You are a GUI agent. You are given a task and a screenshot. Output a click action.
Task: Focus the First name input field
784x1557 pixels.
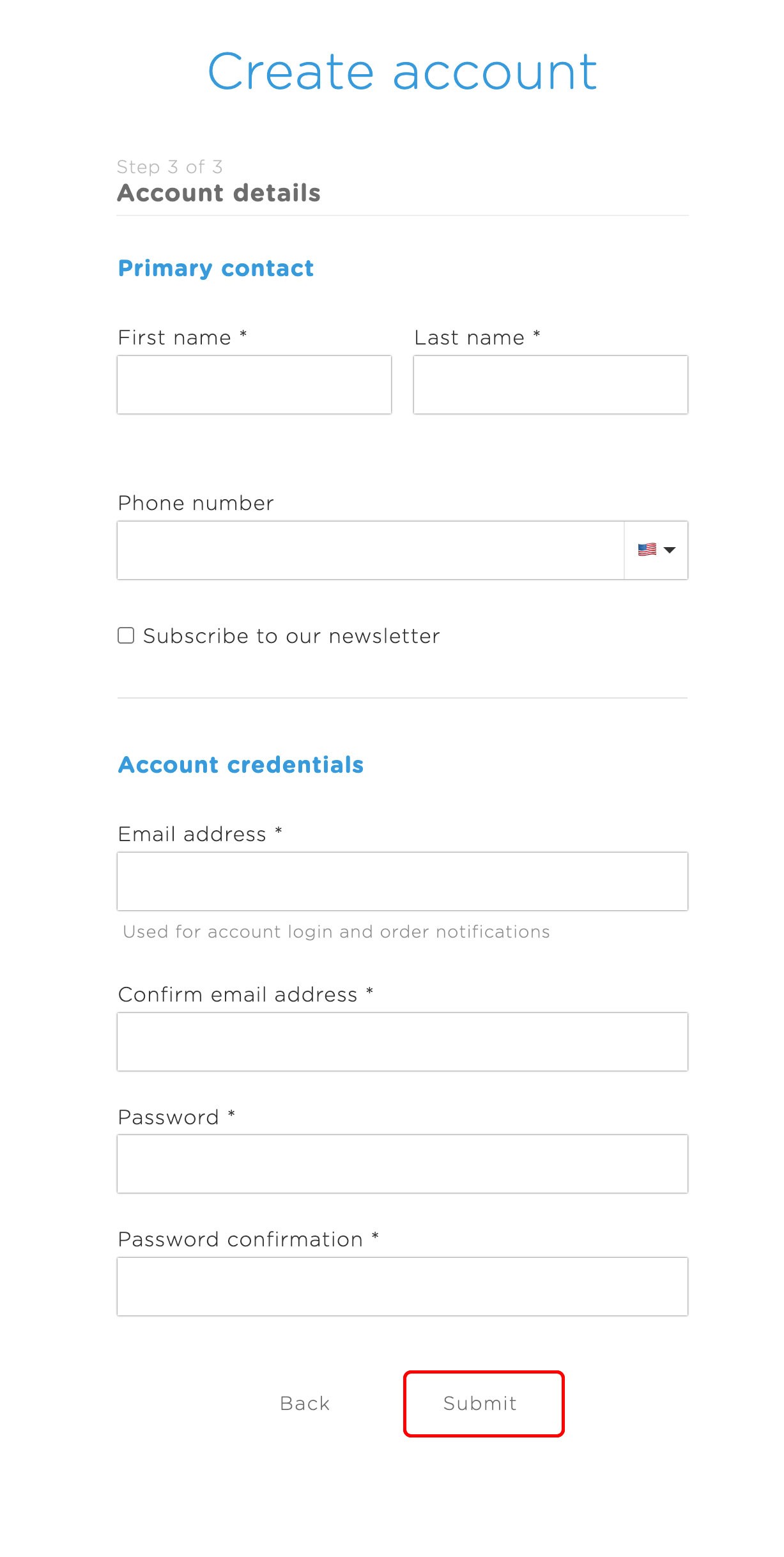coord(254,385)
